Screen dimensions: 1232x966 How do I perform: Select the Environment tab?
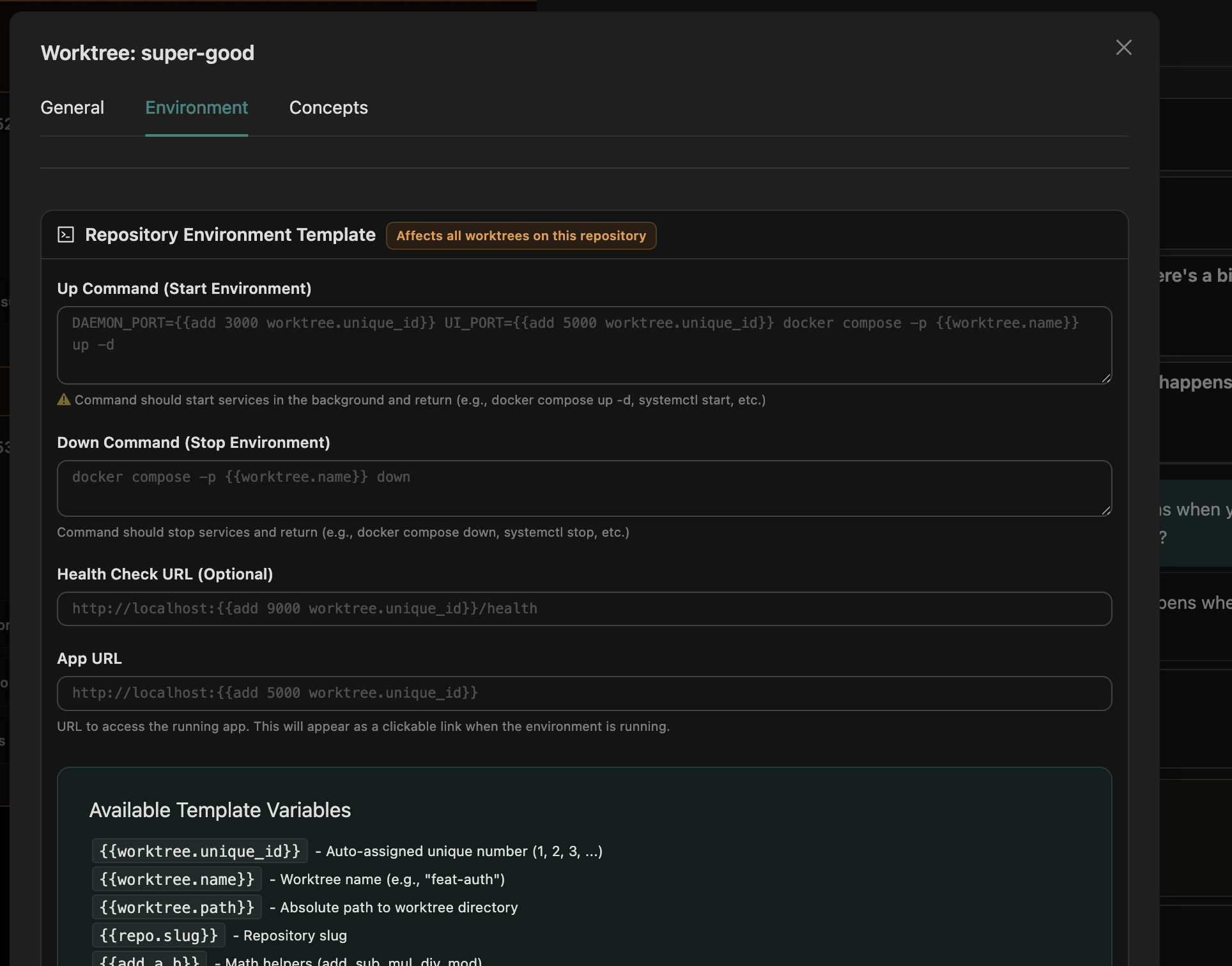(196, 107)
